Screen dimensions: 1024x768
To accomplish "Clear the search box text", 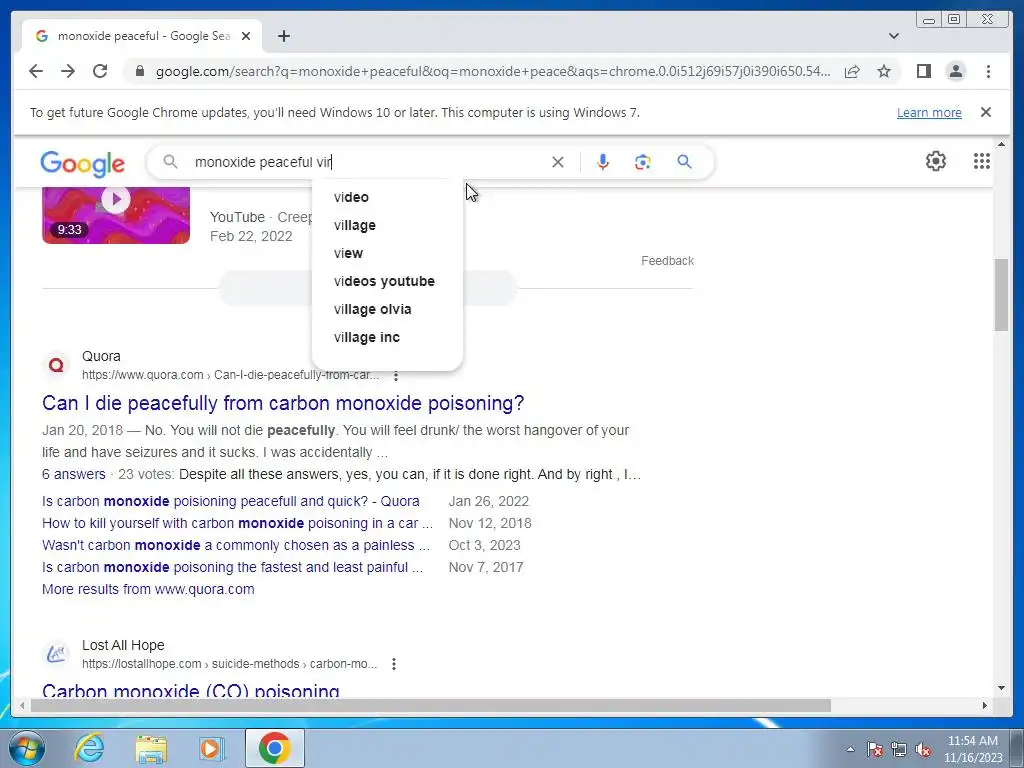I will 558,162.
